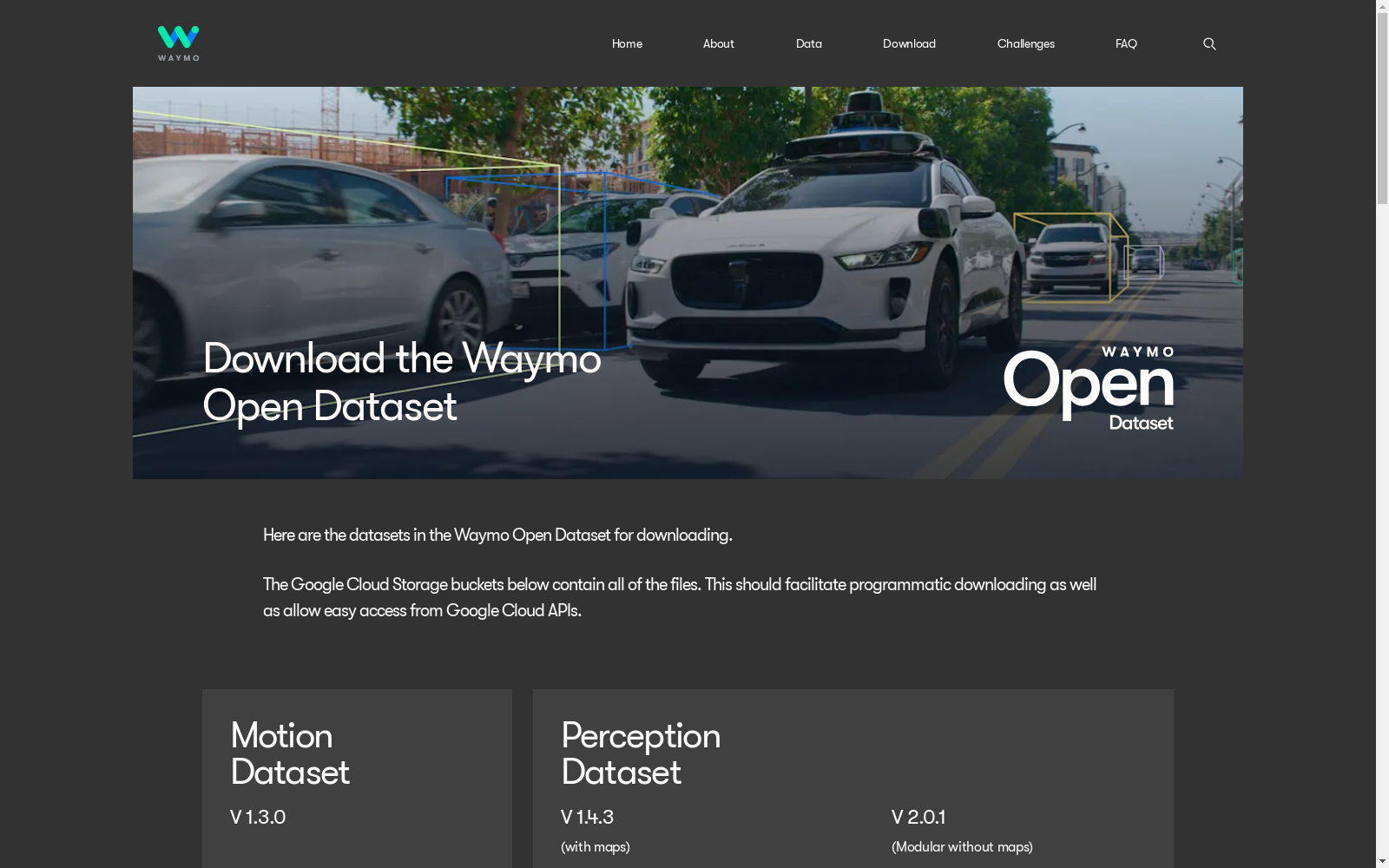Open the search icon in the navigation bar
This screenshot has height=868, width=1389.
click(x=1209, y=44)
